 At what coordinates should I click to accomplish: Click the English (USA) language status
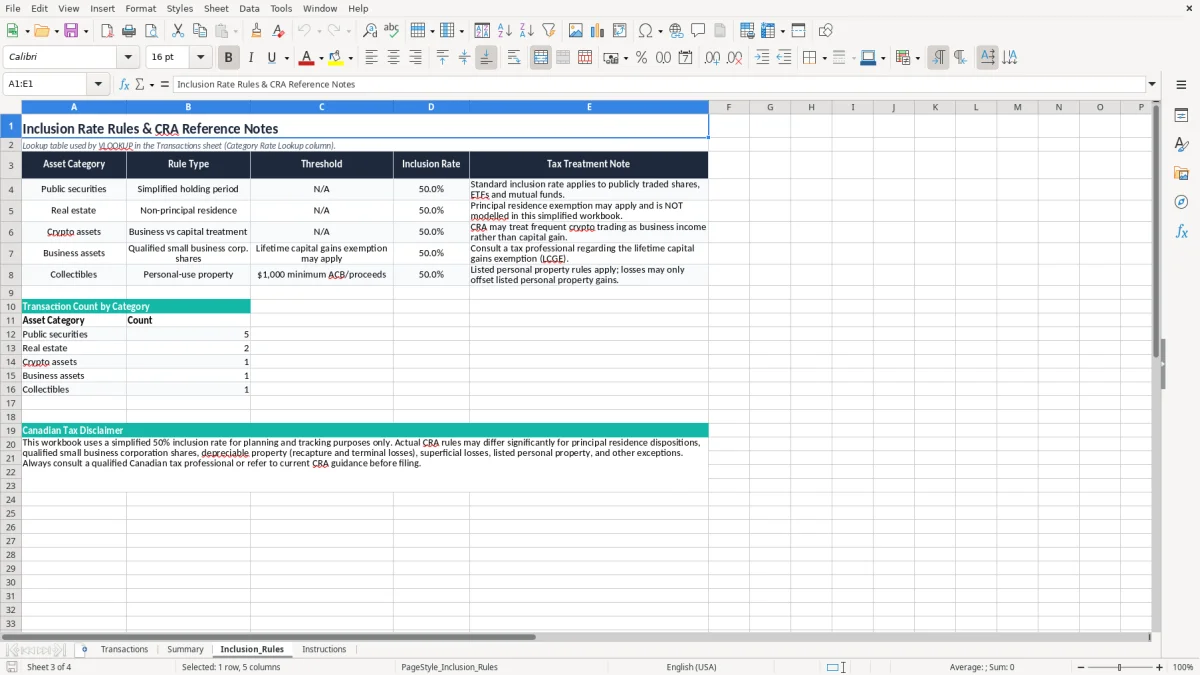[x=692, y=667]
